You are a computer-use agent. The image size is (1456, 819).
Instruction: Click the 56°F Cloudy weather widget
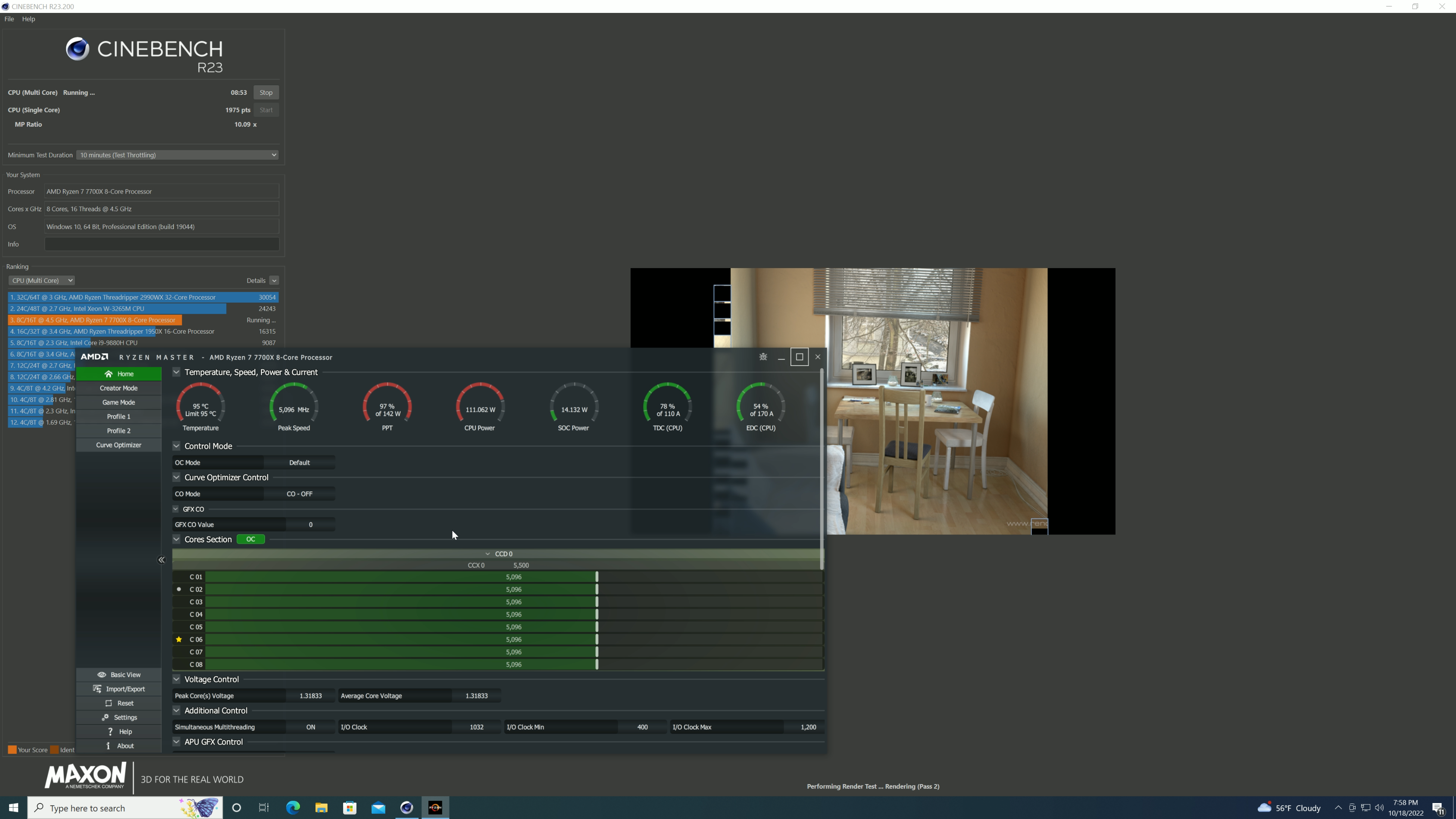pyautogui.click(x=1289, y=808)
